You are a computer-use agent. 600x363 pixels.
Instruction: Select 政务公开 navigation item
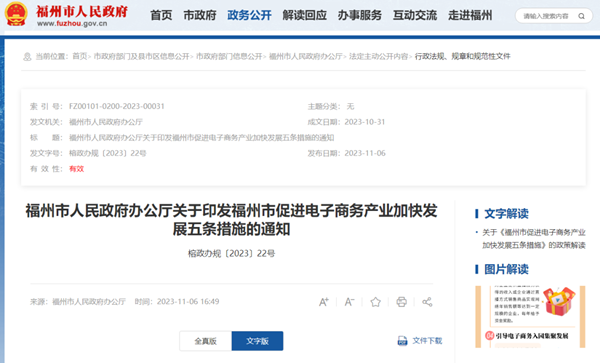249,15
